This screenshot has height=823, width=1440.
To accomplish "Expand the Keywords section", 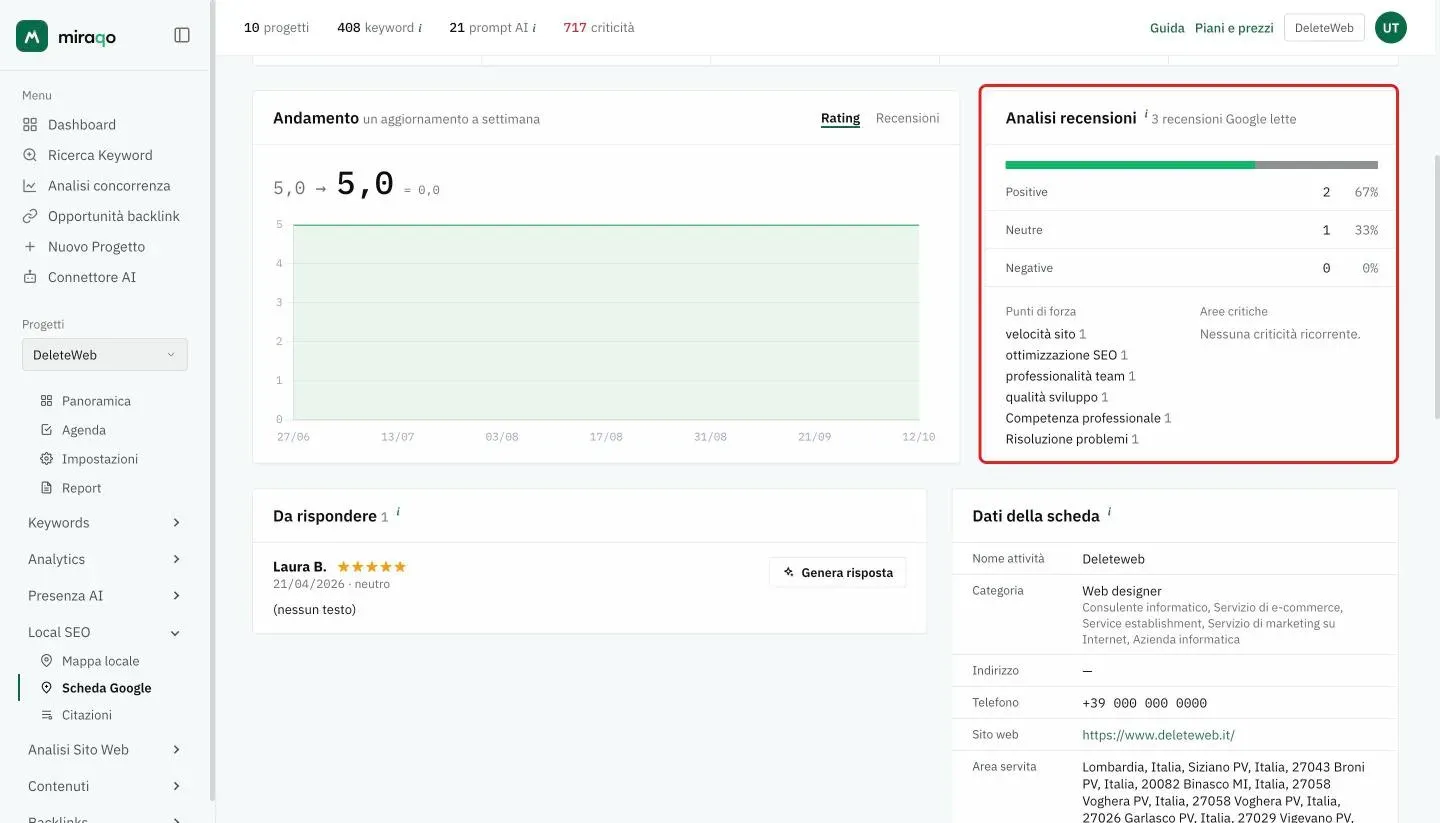I will coord(105,523).
